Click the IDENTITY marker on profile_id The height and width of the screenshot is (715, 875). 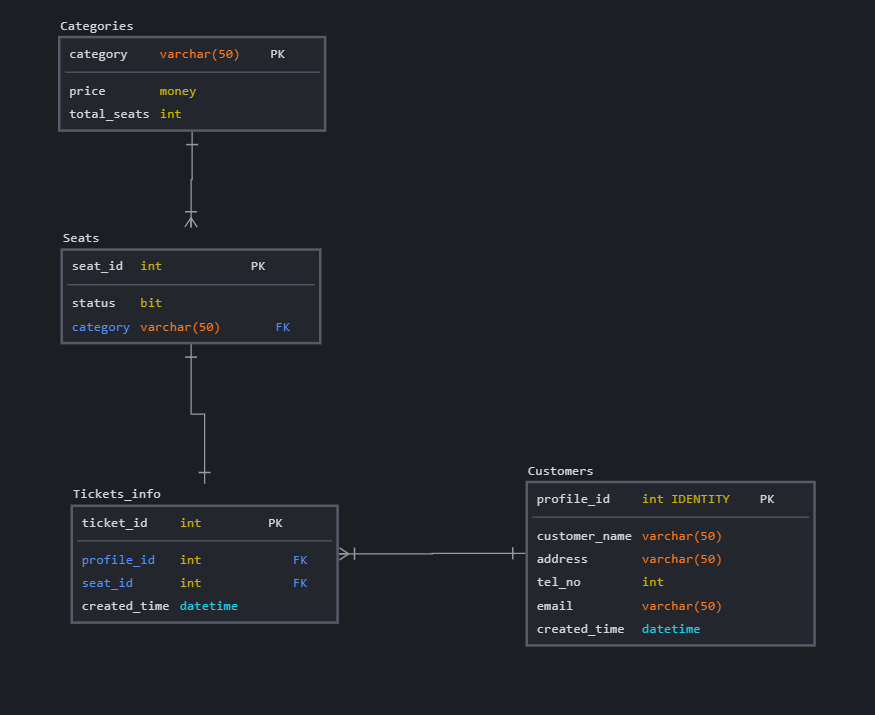(x=699, y=499)
